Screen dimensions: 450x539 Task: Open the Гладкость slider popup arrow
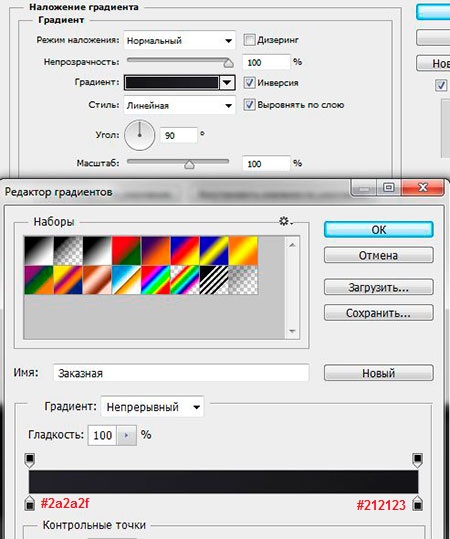coord(127,436)
